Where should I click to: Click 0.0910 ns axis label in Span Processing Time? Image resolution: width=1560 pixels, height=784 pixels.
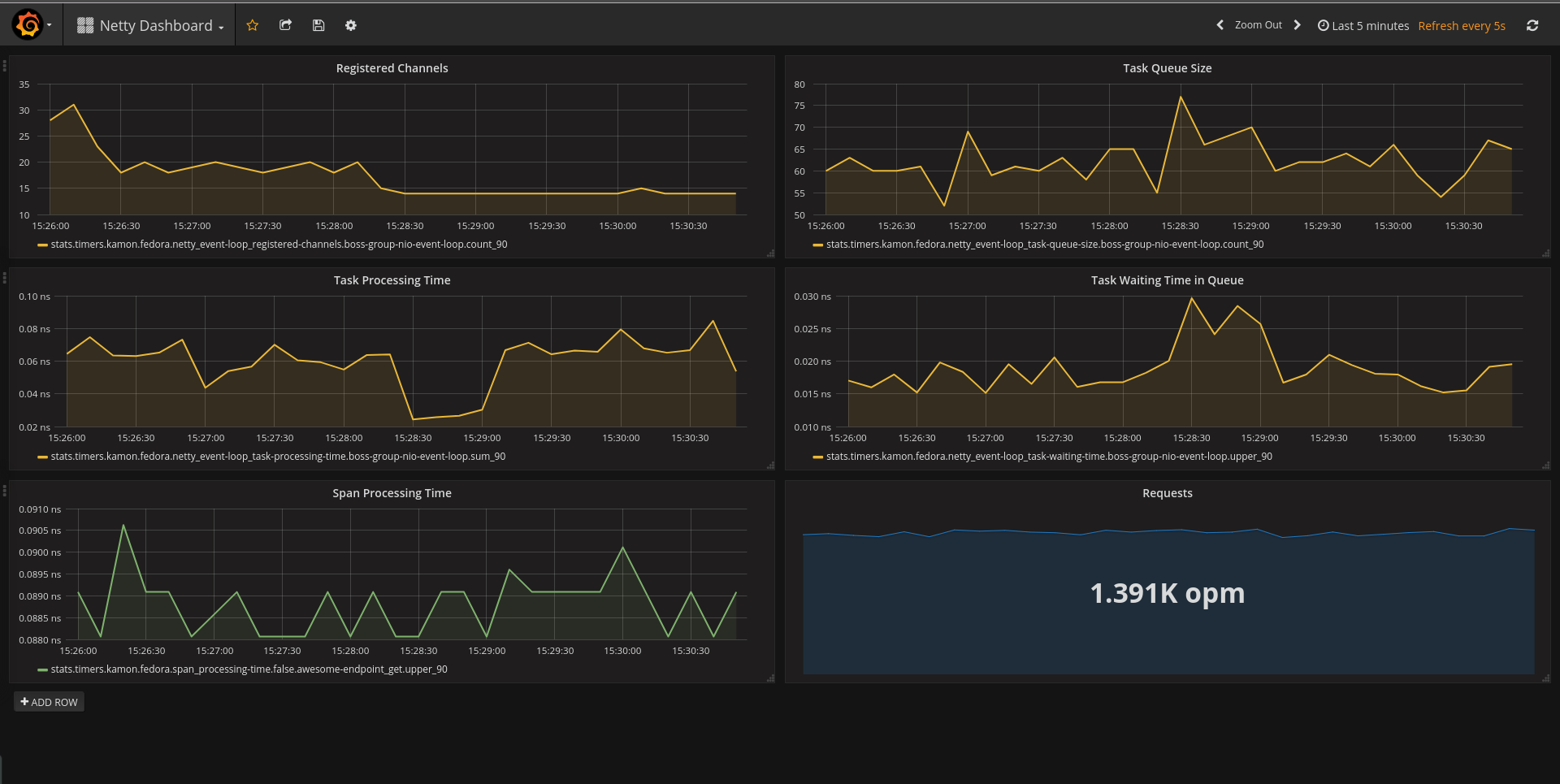pyautogui.click(x=40, y=509)
